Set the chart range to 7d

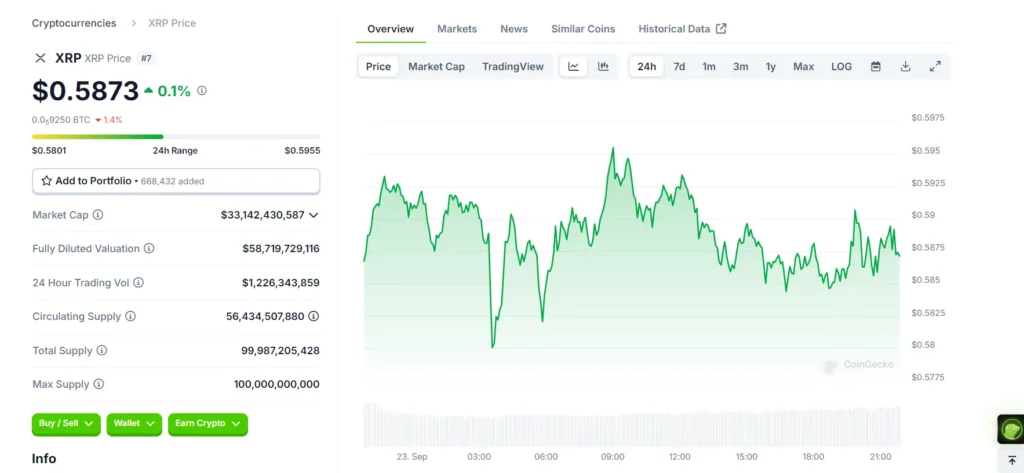point(679,67)
